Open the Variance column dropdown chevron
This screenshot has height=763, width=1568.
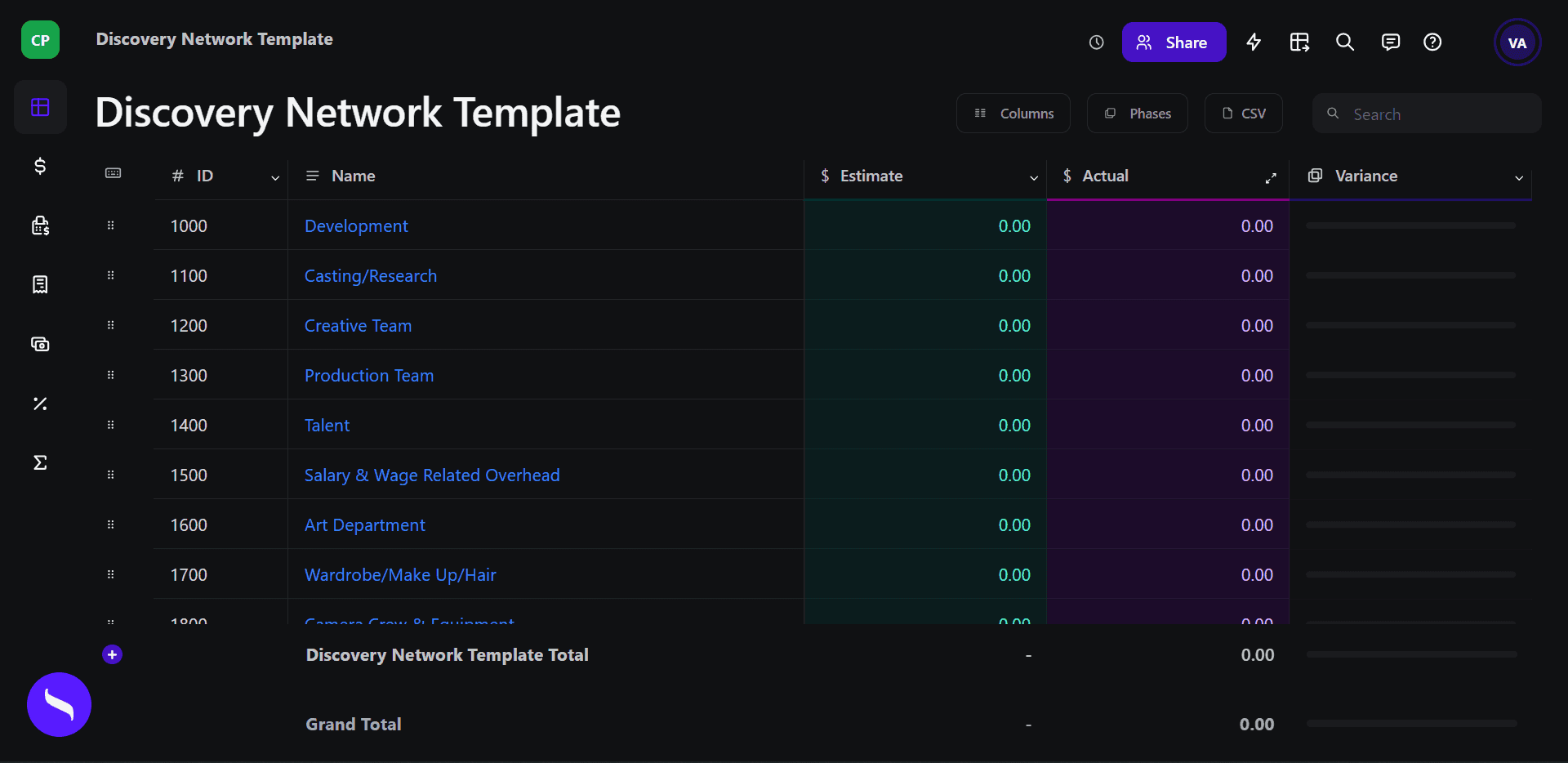[1519, 177]
